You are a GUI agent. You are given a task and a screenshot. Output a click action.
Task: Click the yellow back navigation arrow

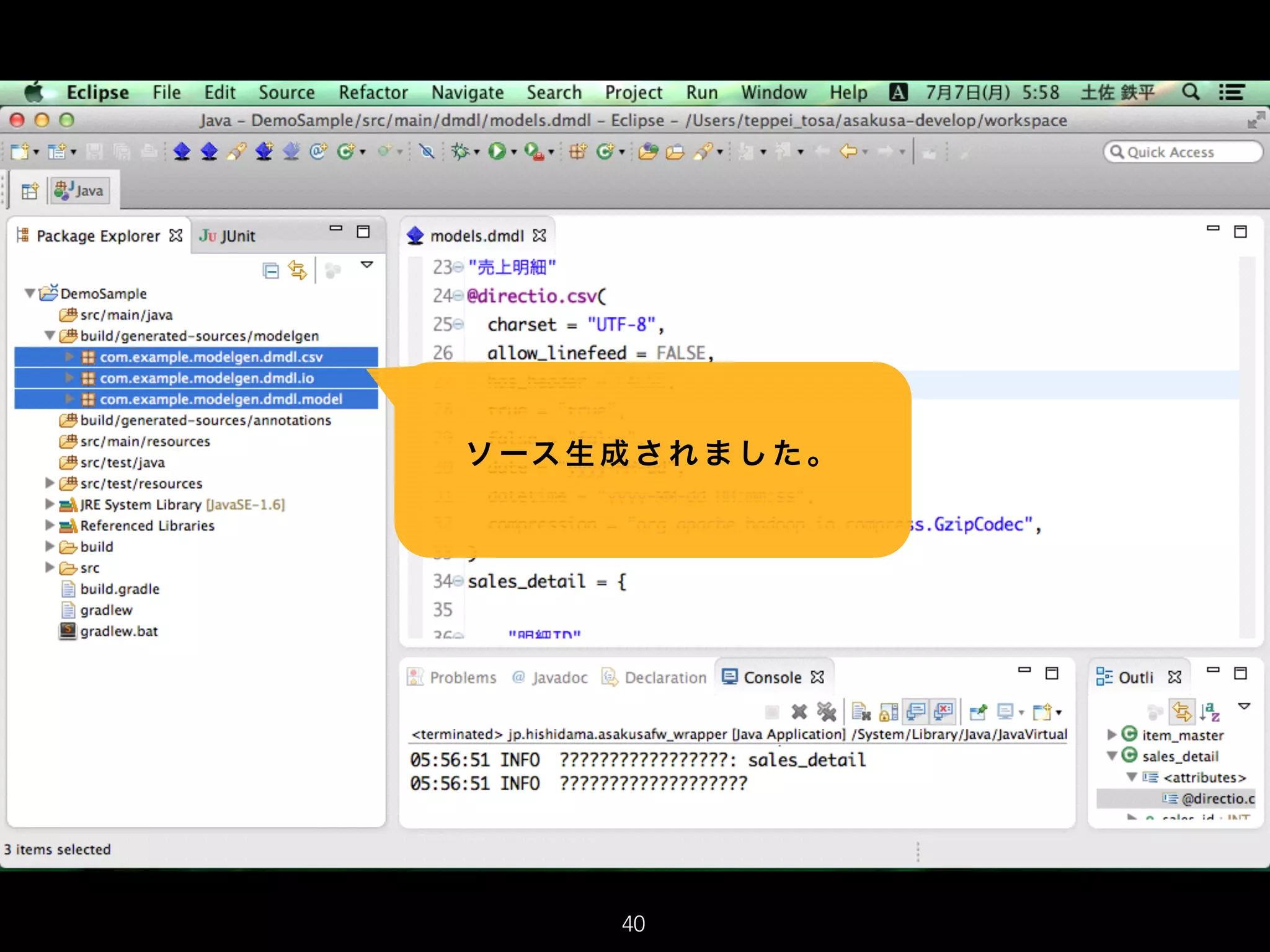tap(848, 151)
